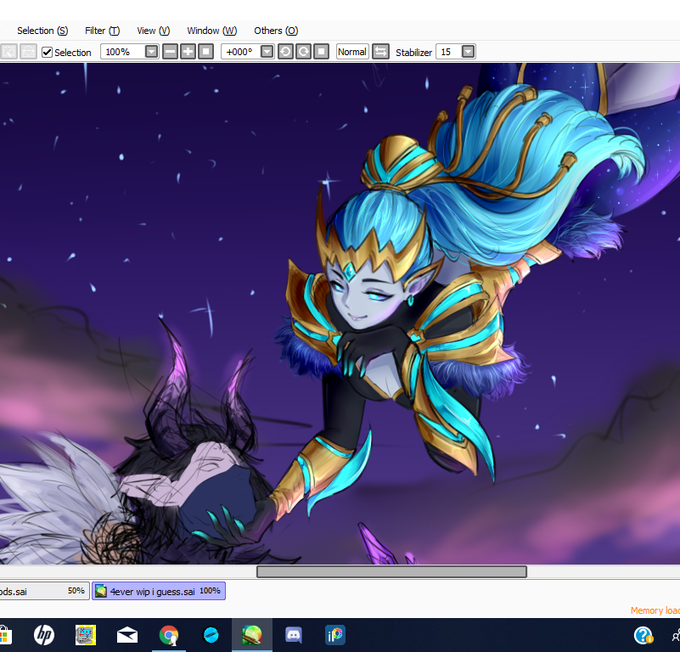Screen dimensions: 680x652
Task: Click the help question-mark tray icon
Action: (643, 636)
